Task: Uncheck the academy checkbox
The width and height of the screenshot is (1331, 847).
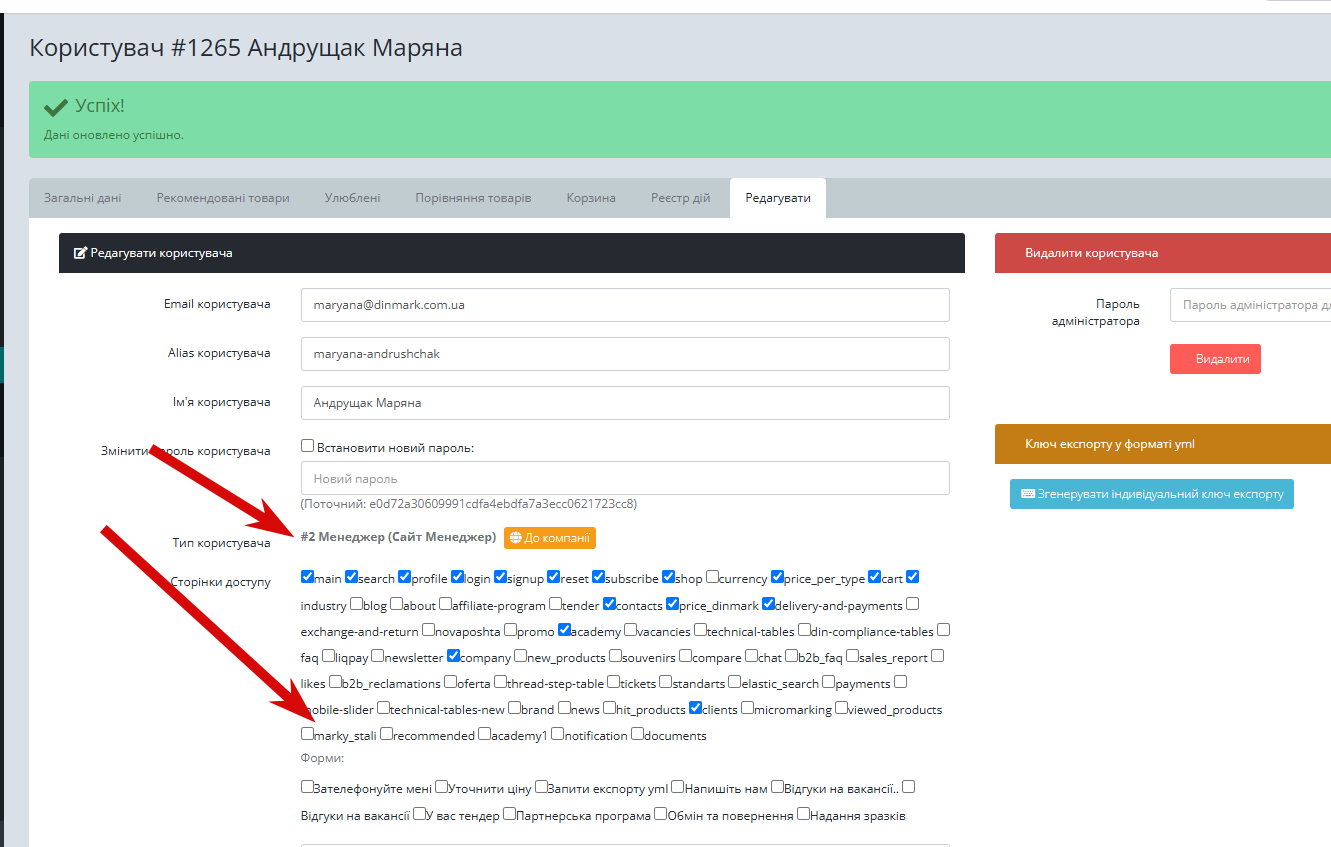Action: (x=565, y=630)
